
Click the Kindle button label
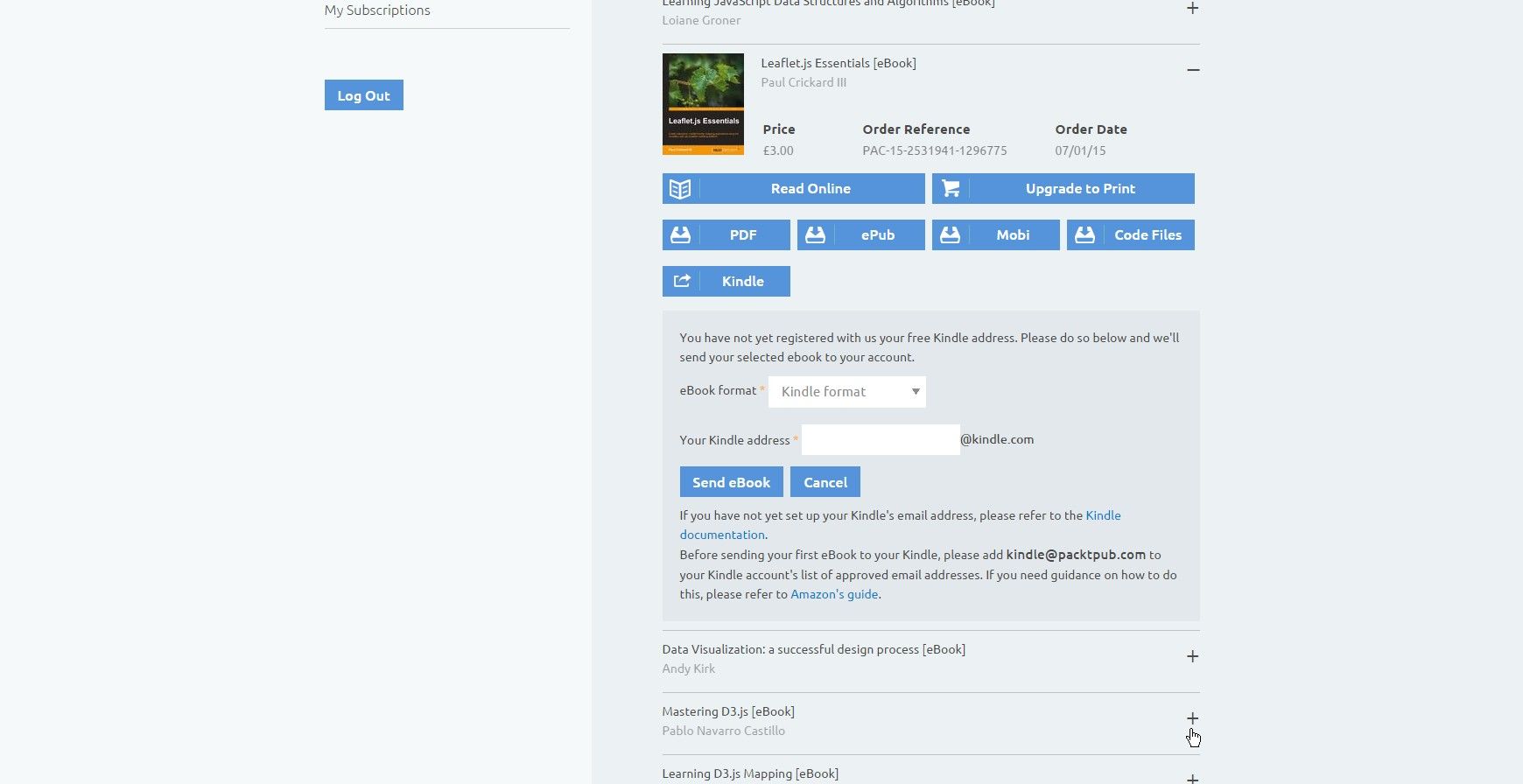[x=742, y=281]
